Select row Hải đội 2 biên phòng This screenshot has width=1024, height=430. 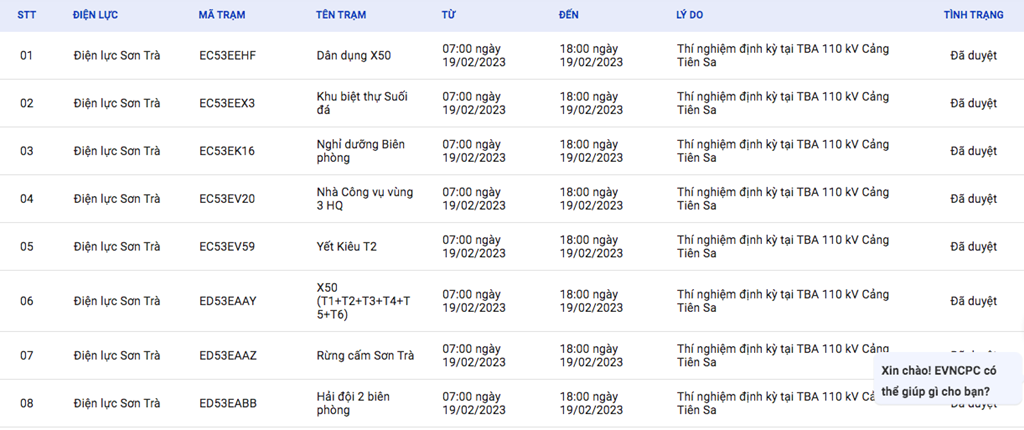512,403
